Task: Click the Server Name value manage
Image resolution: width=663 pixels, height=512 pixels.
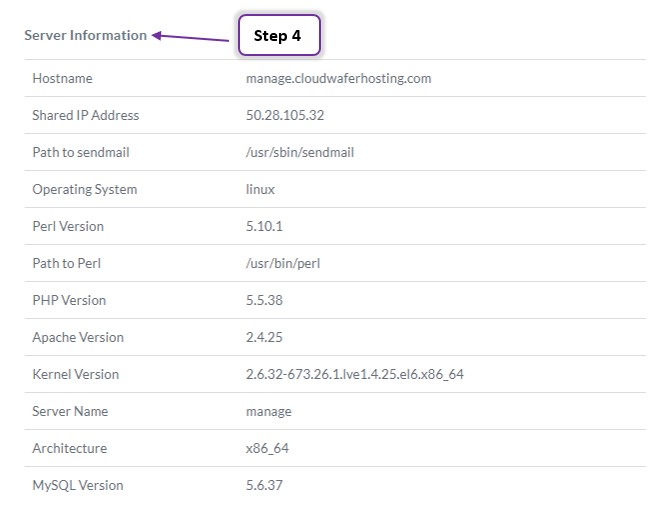Action: coord(268,411)
